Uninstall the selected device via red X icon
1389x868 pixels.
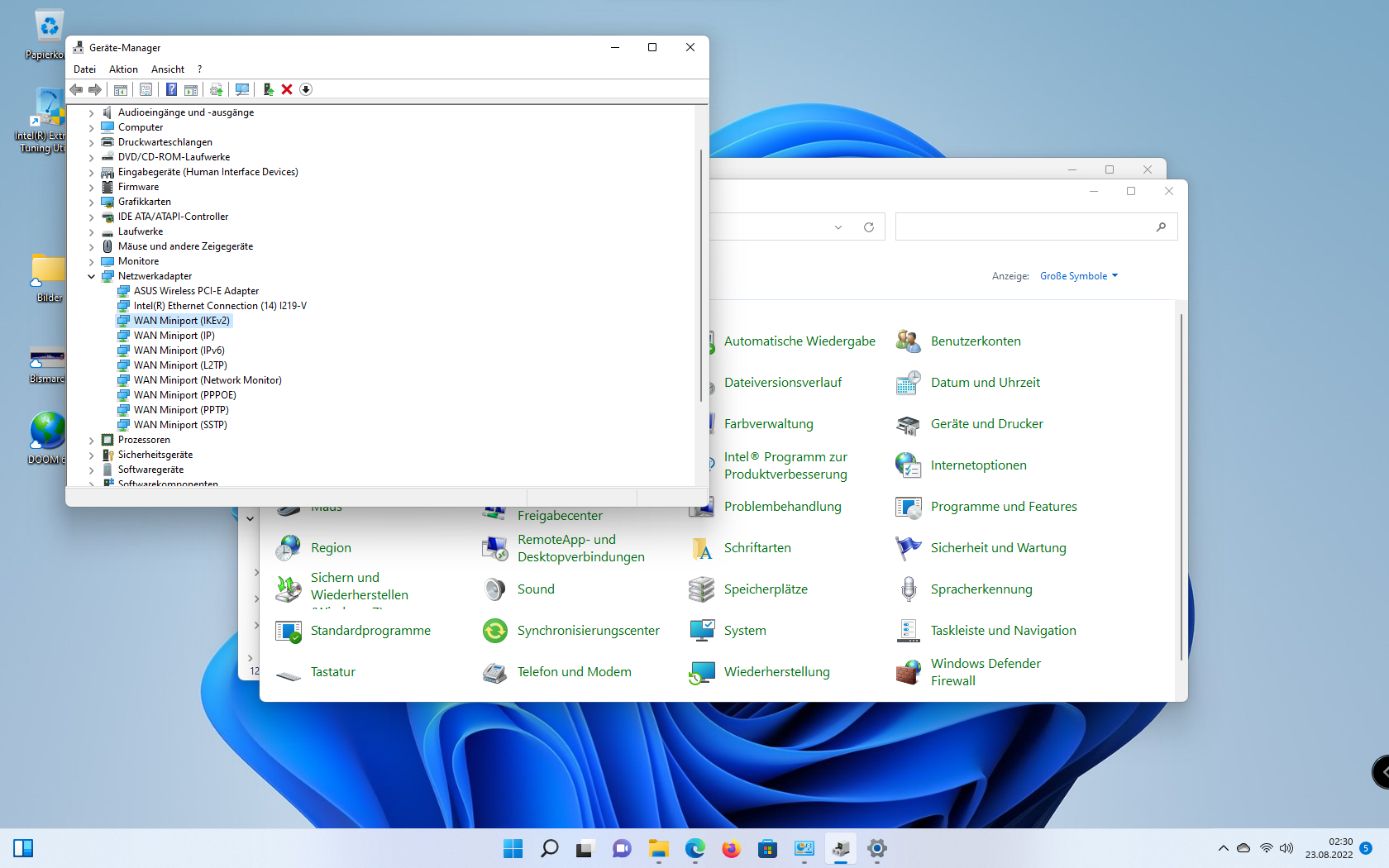287,89
